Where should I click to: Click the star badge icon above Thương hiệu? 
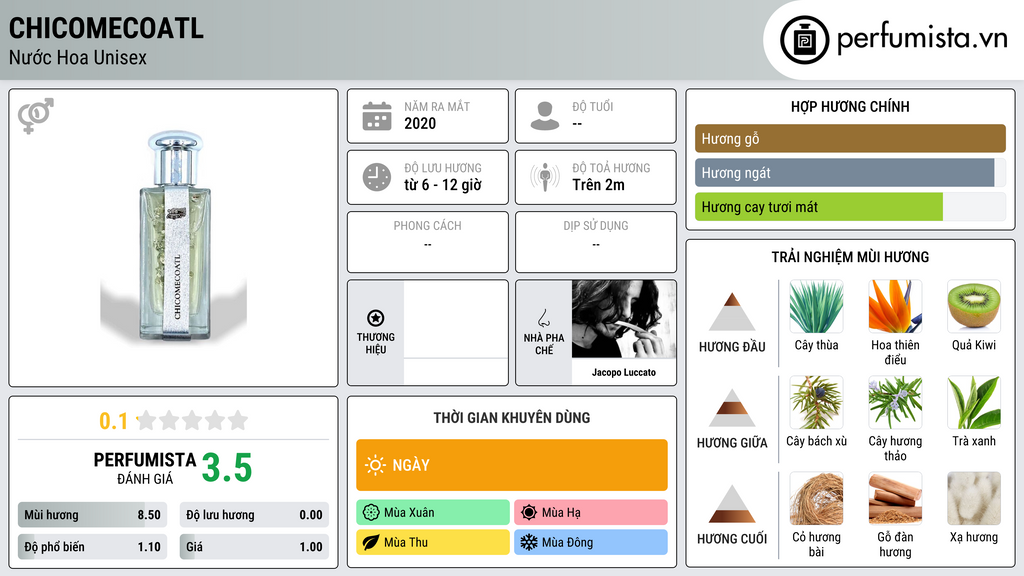point(376,318)
